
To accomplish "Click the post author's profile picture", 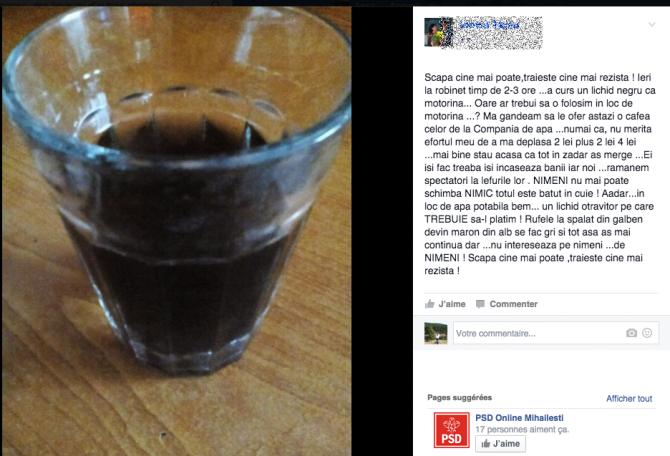I will coord(436,32).
